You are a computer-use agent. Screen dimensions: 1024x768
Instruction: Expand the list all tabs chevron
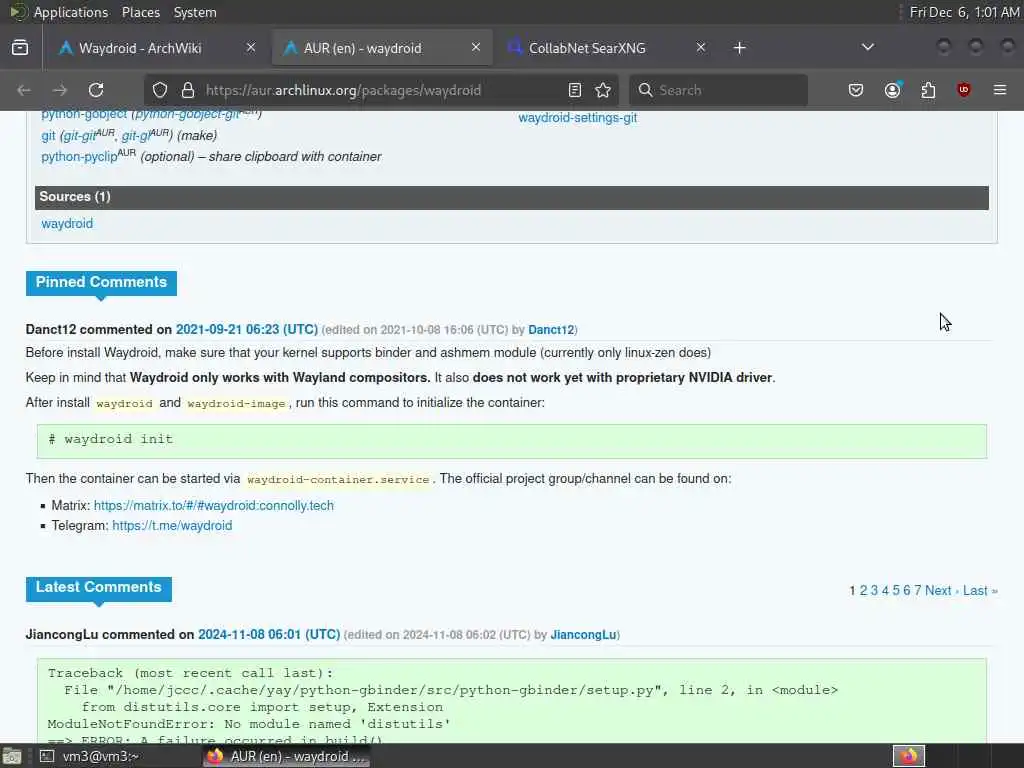pos(868,47)
